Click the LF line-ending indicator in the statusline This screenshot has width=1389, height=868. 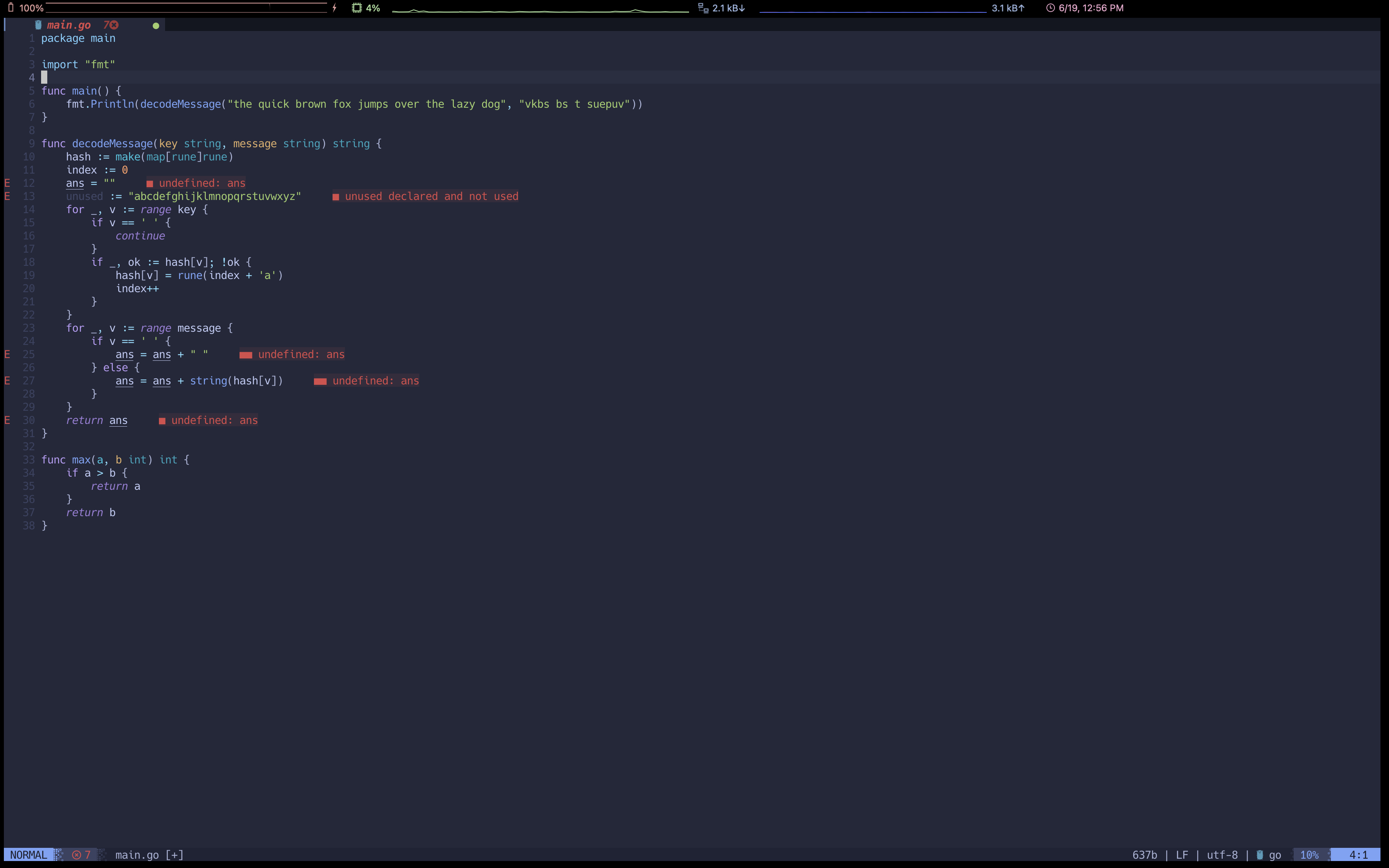1182,854
